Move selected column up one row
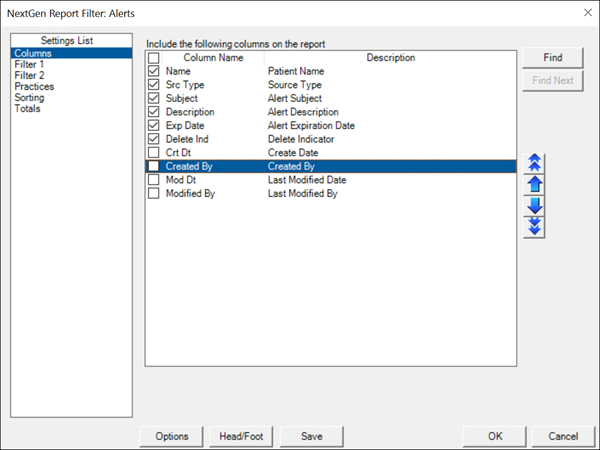The height and width of the screenshot is (450, 600). (534, 185)
